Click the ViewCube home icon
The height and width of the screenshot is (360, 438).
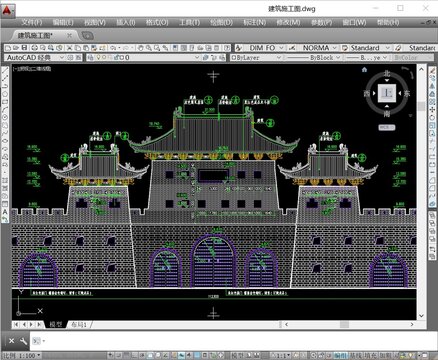click(364, 69)
